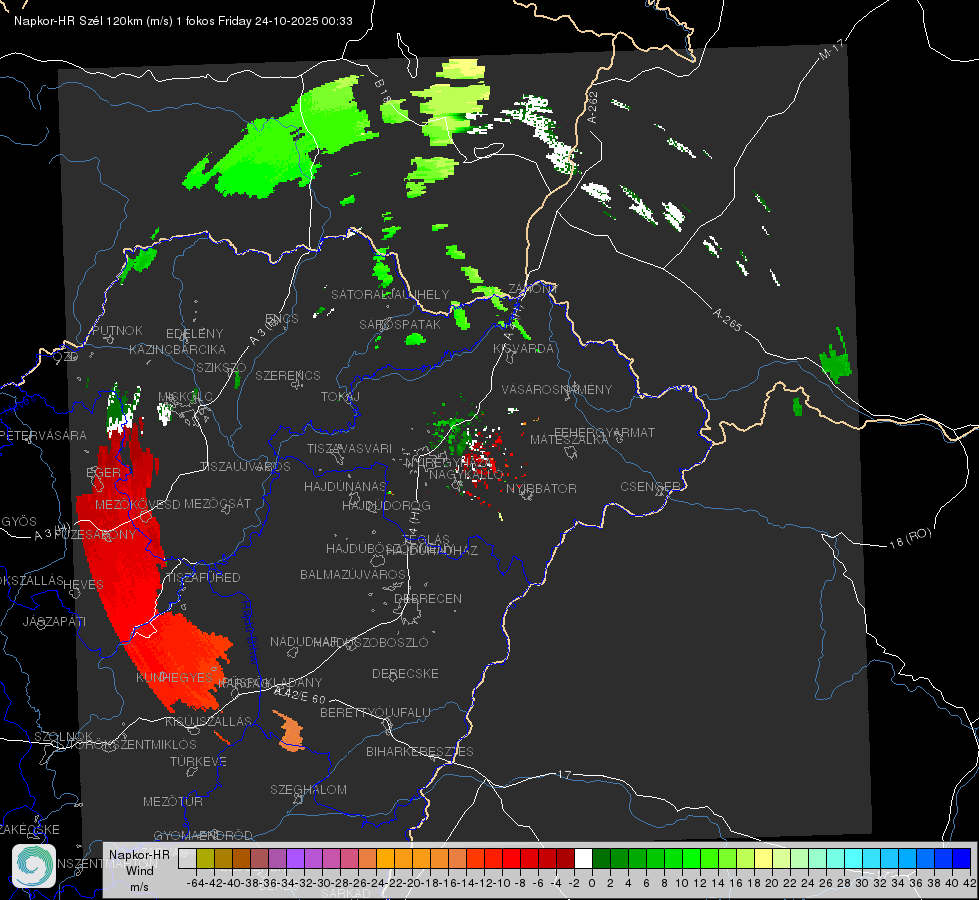Click the KISÚJSZÁLLÁS town label
This screenshot has width=979, height=900.
209,721
